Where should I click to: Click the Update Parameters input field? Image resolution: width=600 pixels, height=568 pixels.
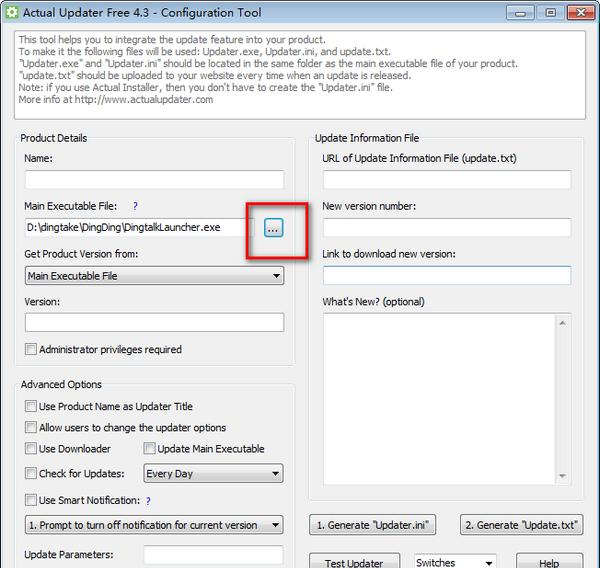[213, 555]
